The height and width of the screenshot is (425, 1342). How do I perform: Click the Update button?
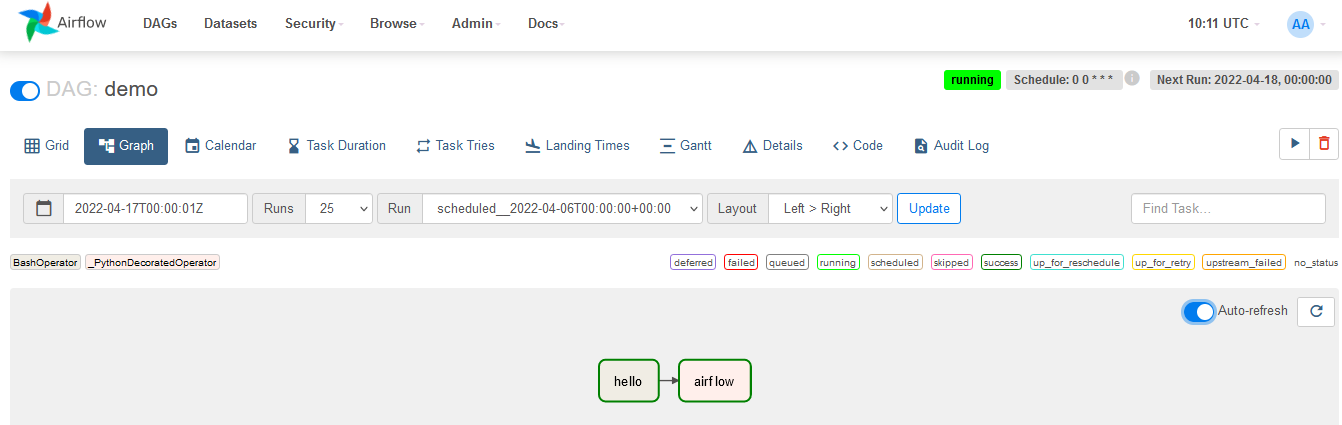929,208
